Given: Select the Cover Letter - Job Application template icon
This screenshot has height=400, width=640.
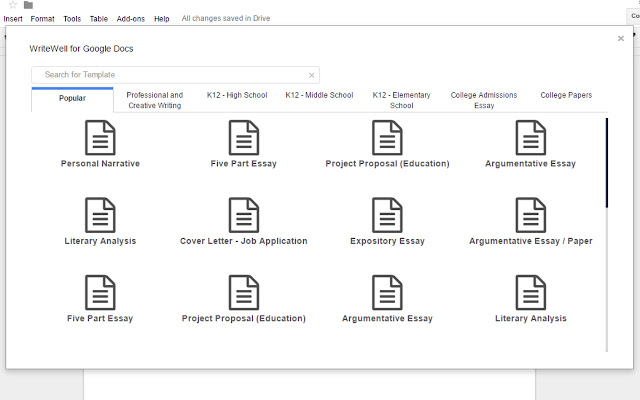Looking at the screenshot, I should click(x=244, y=215).
